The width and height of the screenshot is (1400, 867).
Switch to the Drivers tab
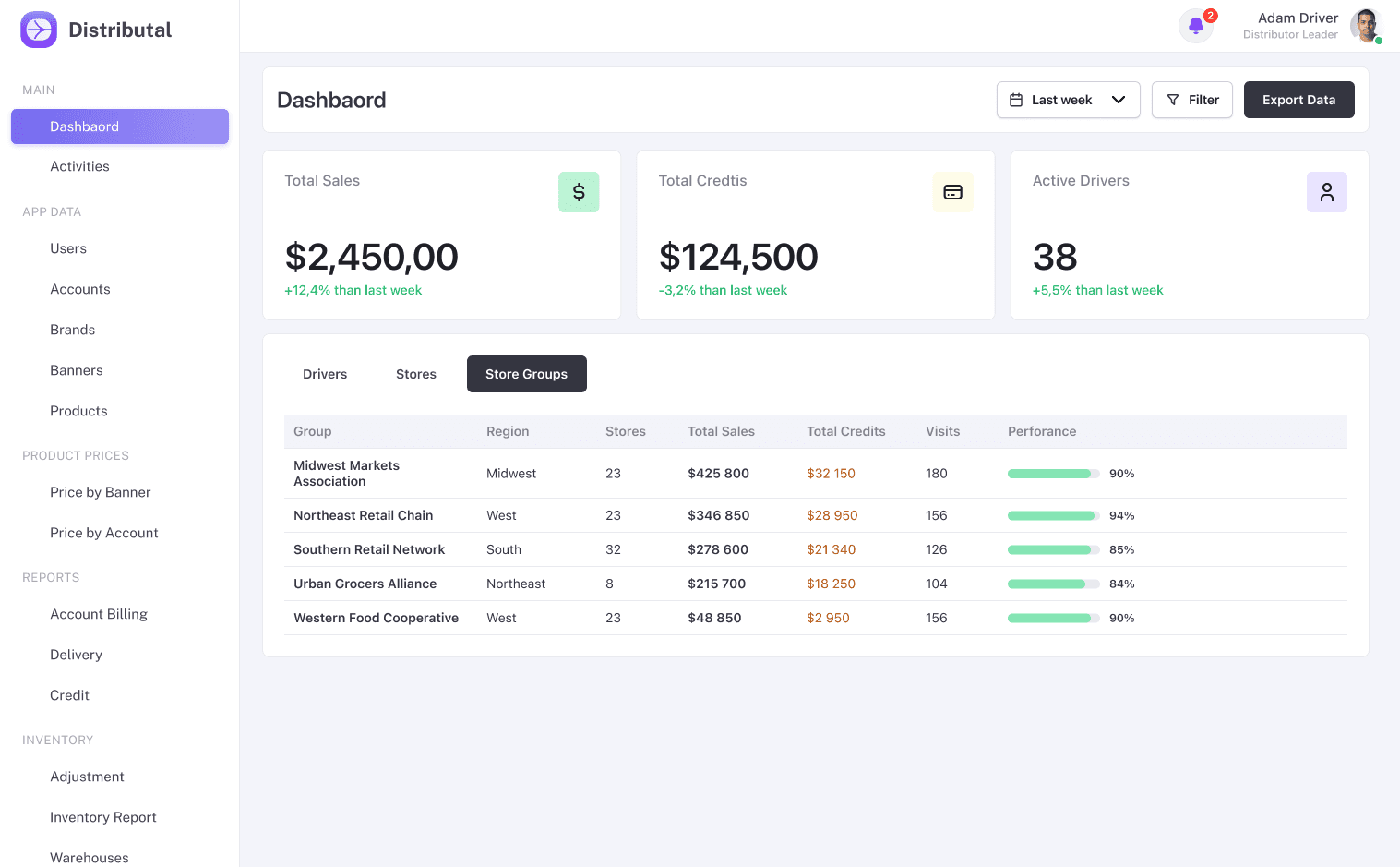(x=324, y=374)
